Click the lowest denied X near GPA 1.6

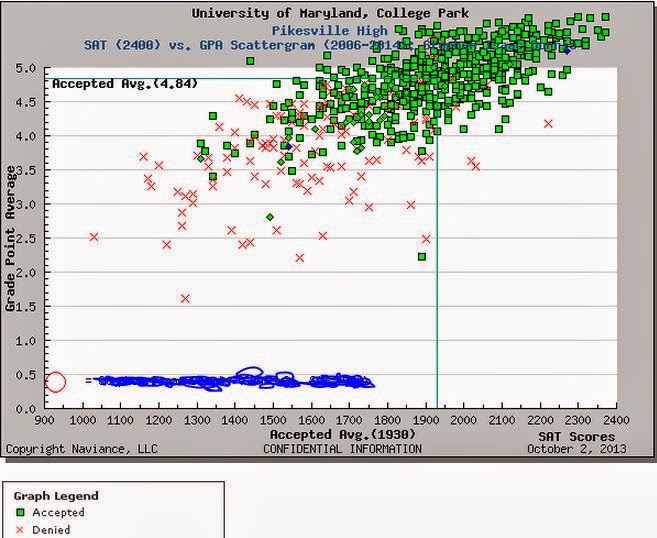(185, 298)
